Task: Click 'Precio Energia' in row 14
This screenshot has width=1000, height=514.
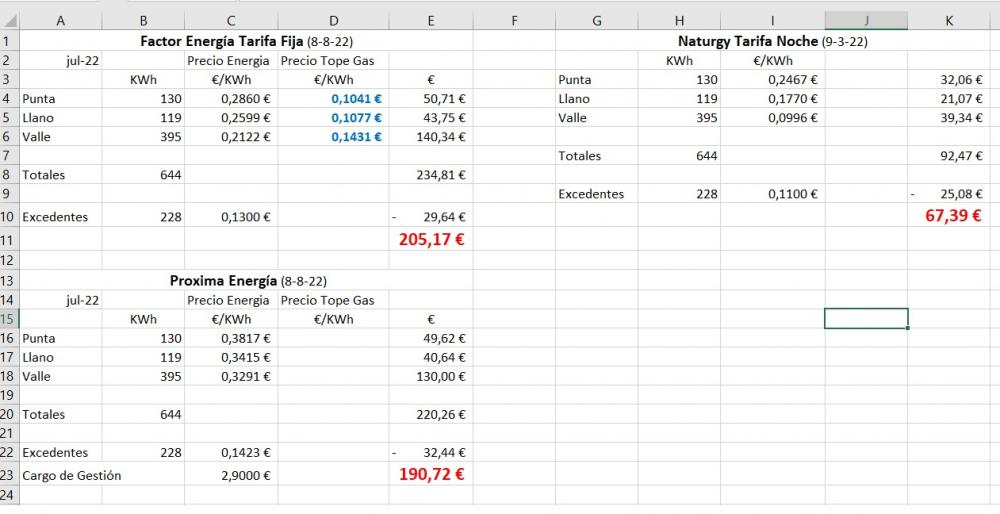Action: tap(228, 300)
